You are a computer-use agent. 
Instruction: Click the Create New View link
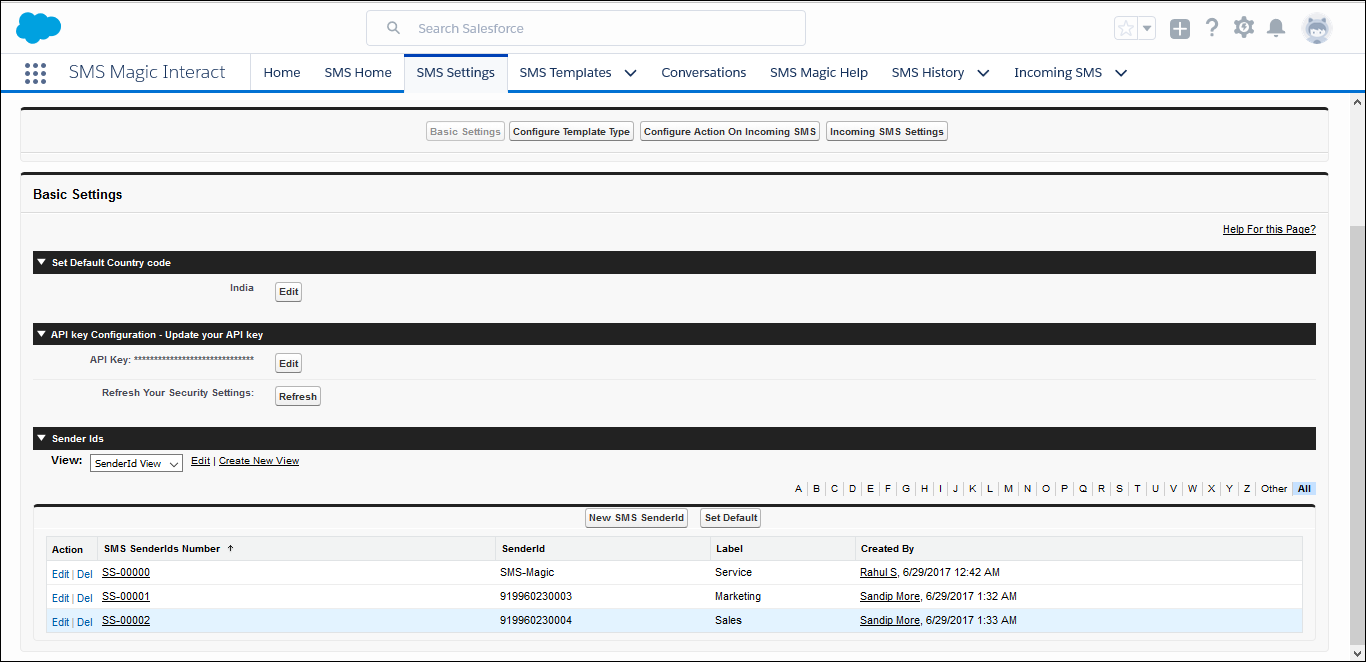[259, 461]
